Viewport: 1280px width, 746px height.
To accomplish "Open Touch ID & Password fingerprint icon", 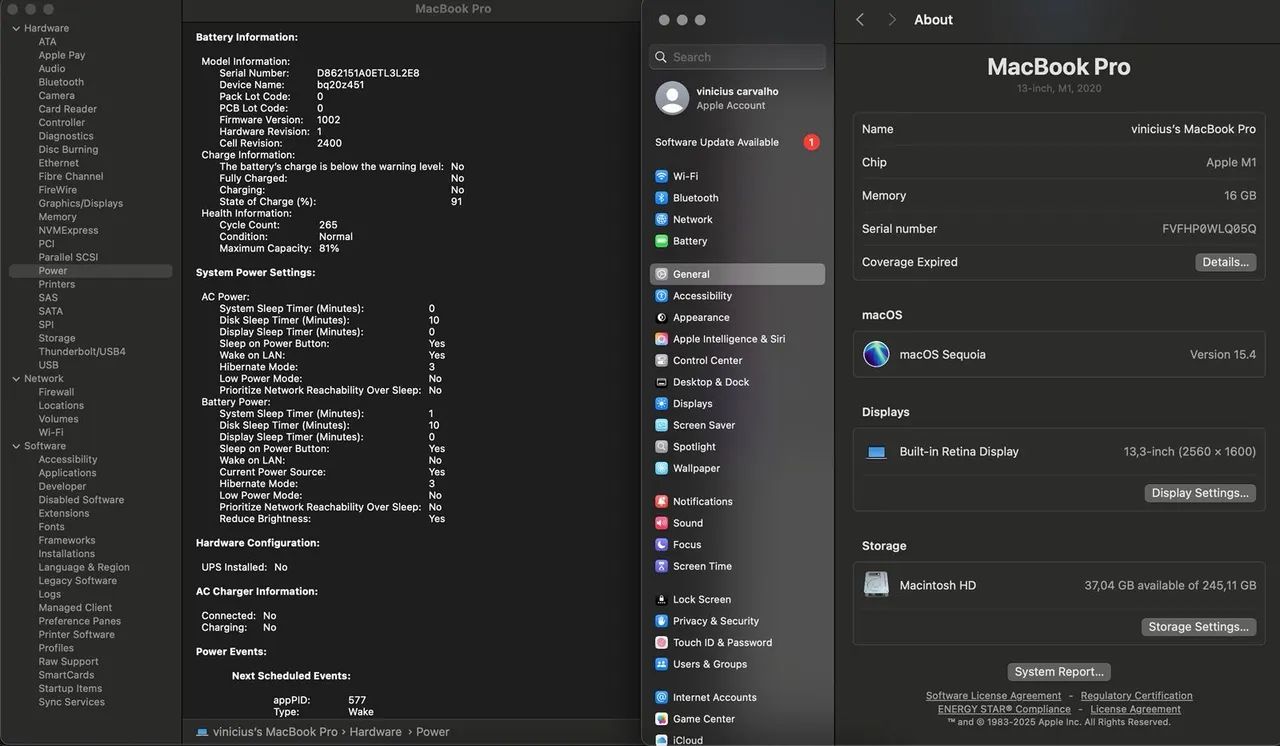I will [x=661, y=642].
